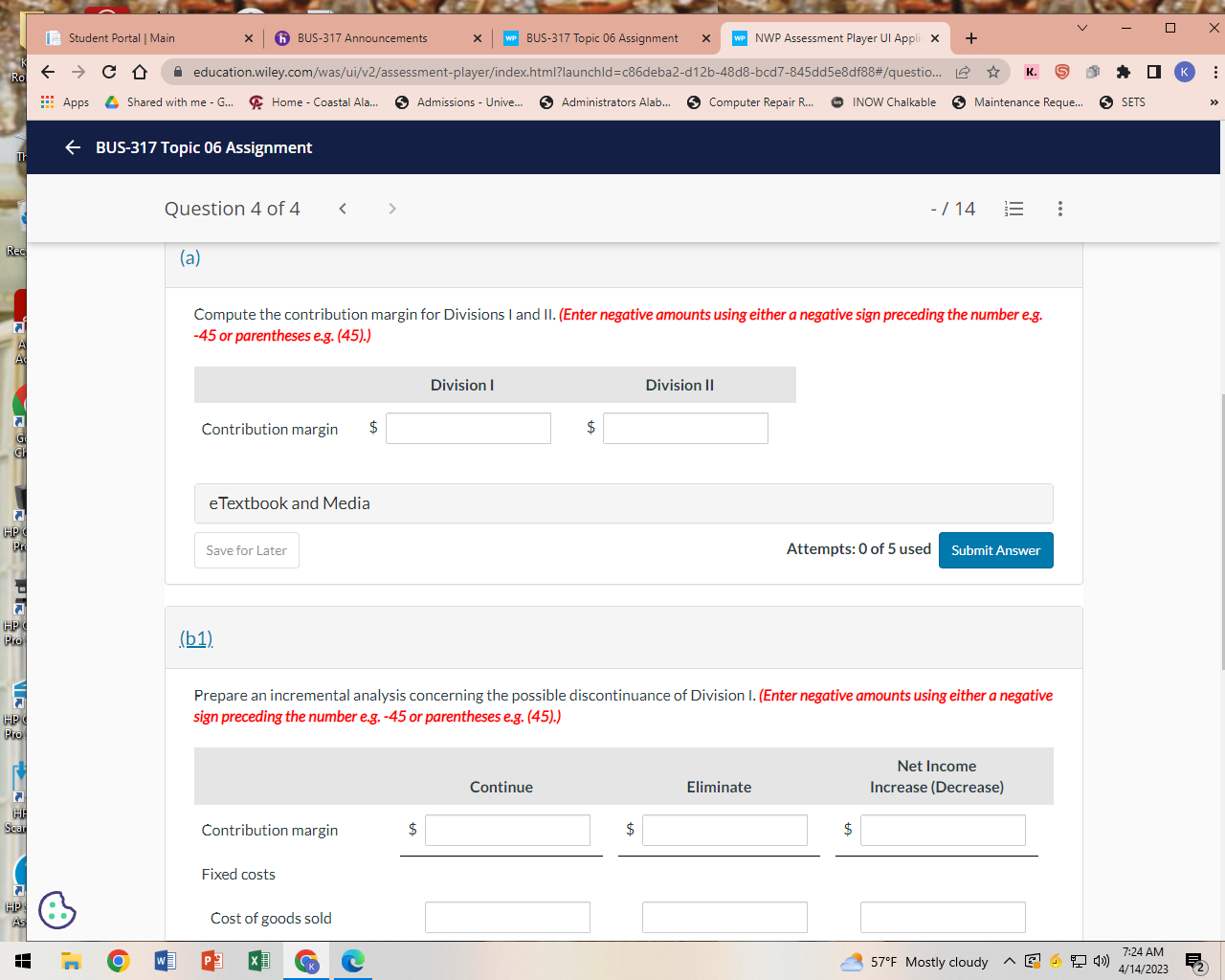Expand hidden icons in the system tray
The image size is (1225, 980).
pos(1008,963)
